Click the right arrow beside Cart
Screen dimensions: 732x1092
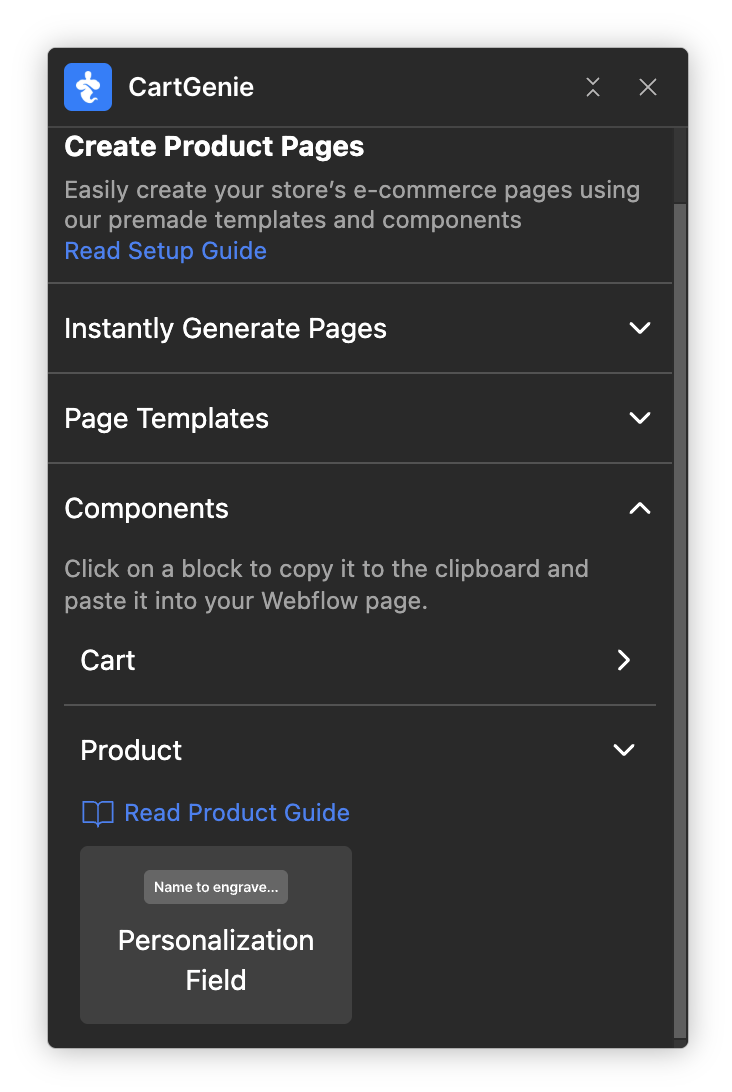624,660
